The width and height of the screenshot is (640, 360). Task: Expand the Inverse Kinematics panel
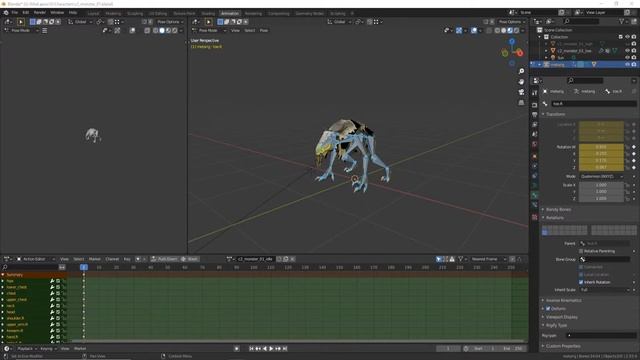pos(562,300)
